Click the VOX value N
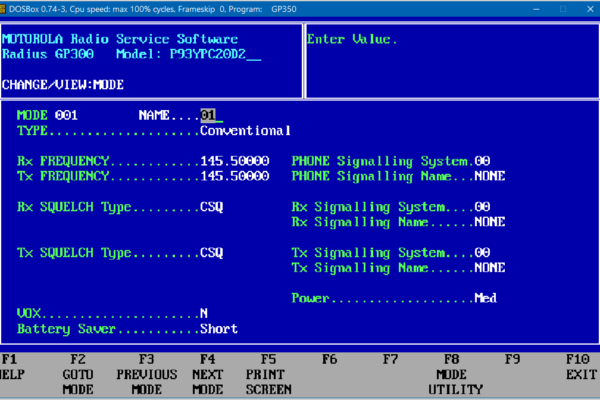 click(204, 313)
